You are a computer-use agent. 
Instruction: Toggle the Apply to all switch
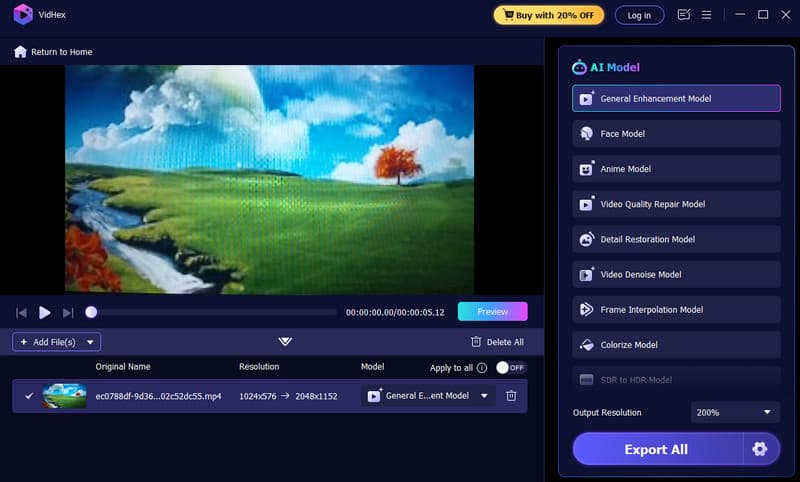tap(511, 368)
